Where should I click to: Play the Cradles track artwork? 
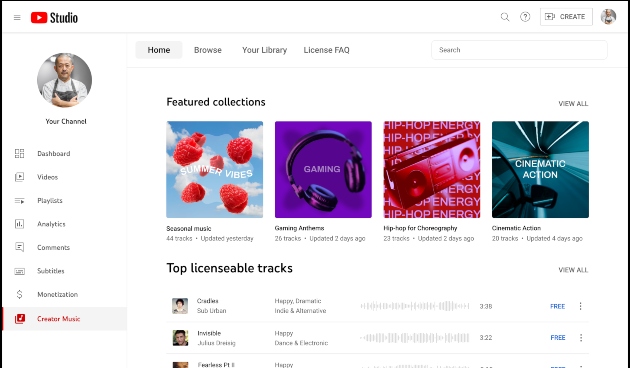(x=180, y=306)
